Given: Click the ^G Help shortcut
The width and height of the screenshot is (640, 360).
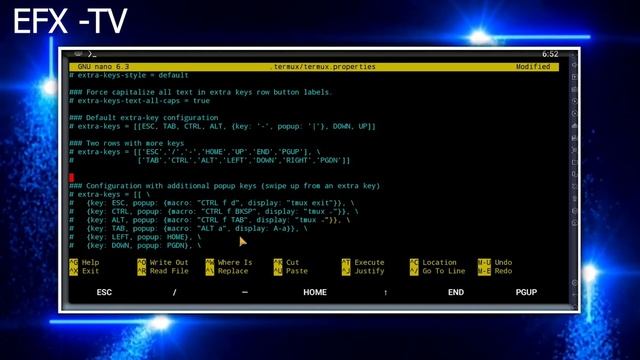Looking at the screenshot, I should point(84,262).
